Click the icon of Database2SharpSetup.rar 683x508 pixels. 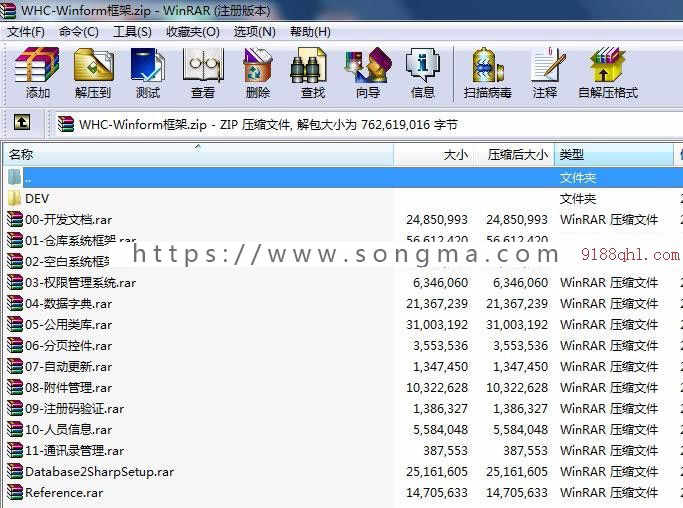click(x=14, y=471)
